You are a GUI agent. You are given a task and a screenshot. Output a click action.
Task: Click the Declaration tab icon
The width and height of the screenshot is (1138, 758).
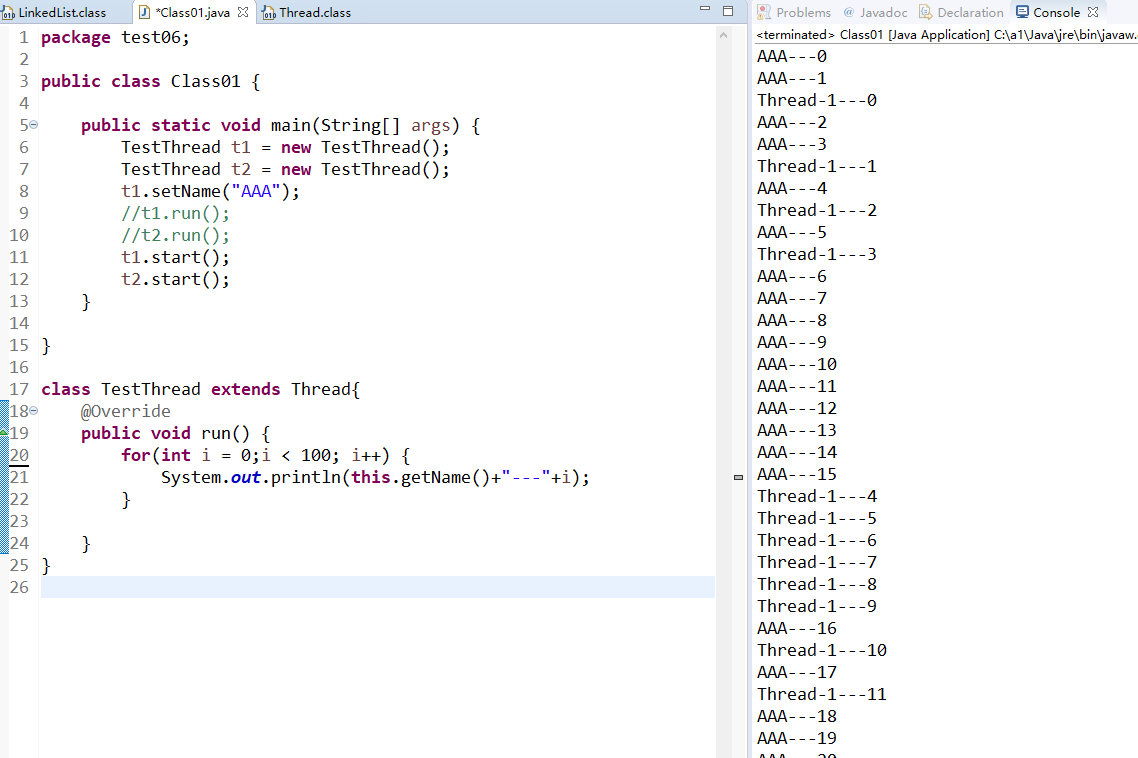[925, 12]
